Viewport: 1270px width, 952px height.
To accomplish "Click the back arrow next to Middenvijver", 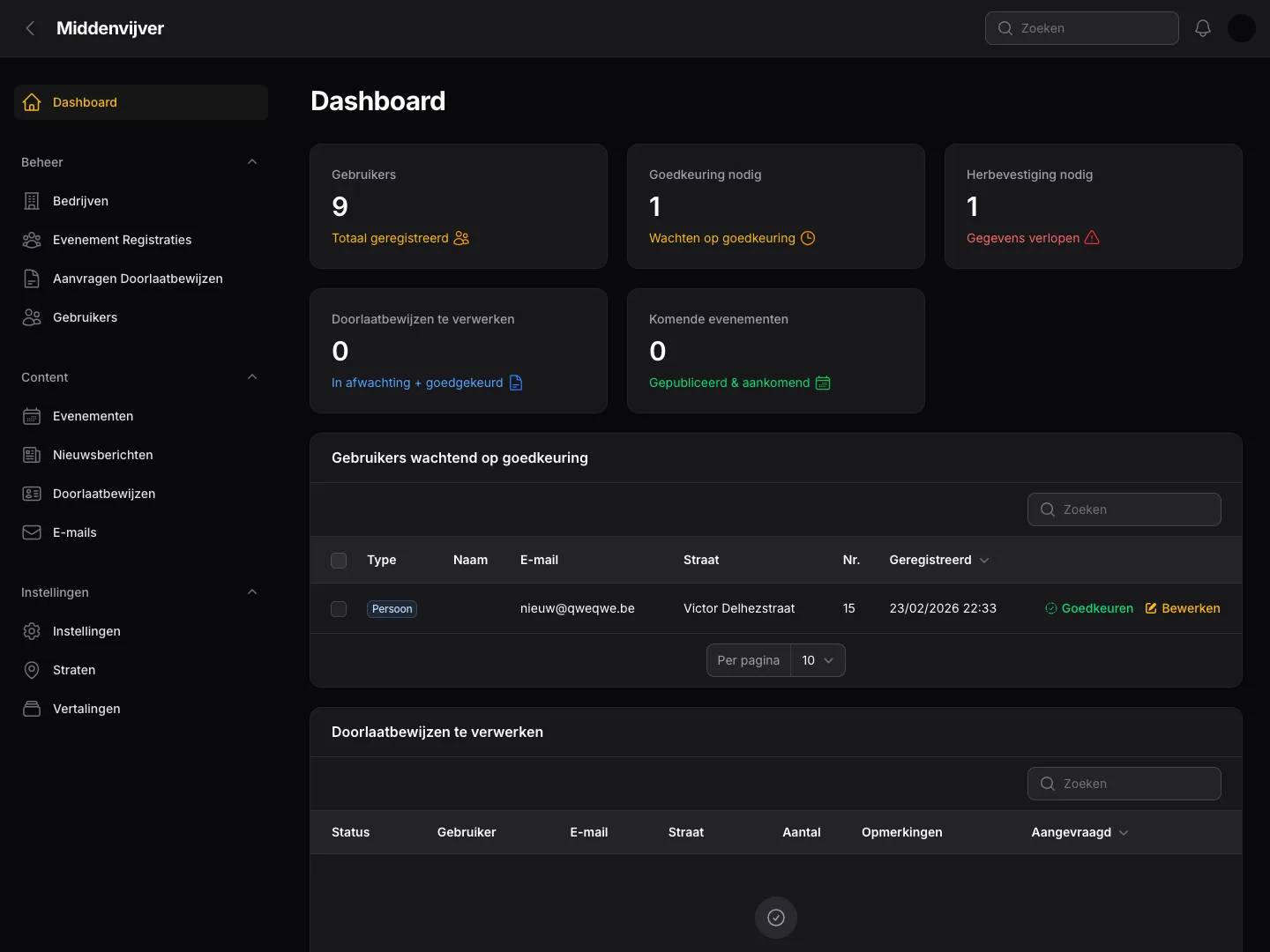I will coord(31,28).
